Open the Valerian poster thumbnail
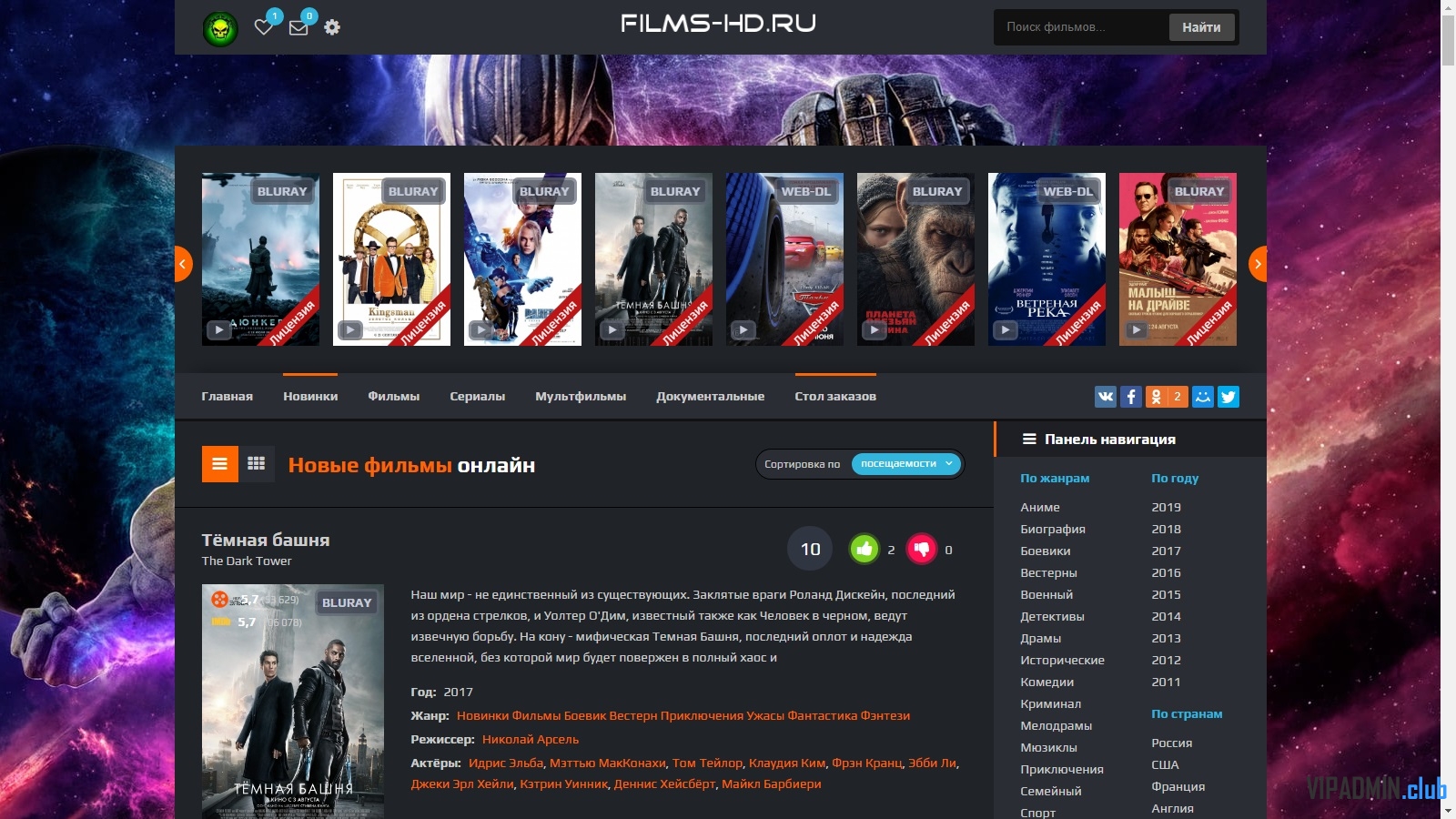Image resolution: width=1456 pixels, height=819 pixels. pyautogui.click(x=522, y=259)
